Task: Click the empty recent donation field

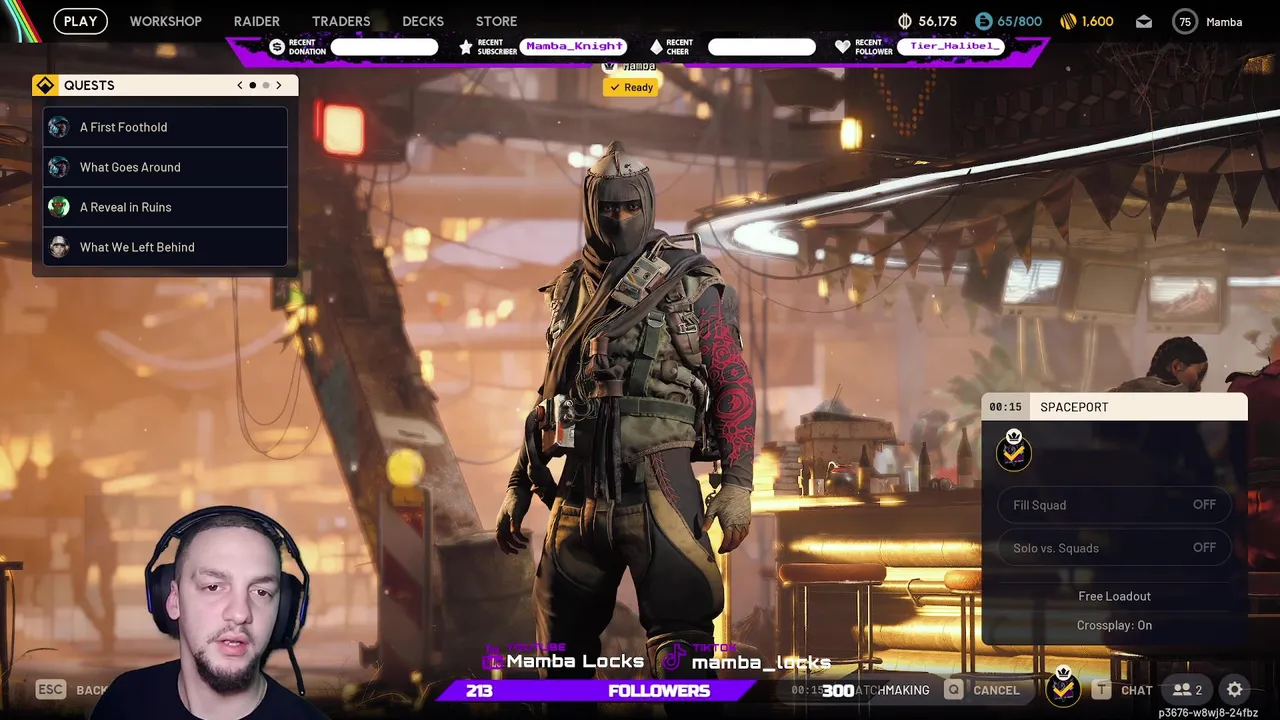Action: pyautogui.click(x=384, y=47)
